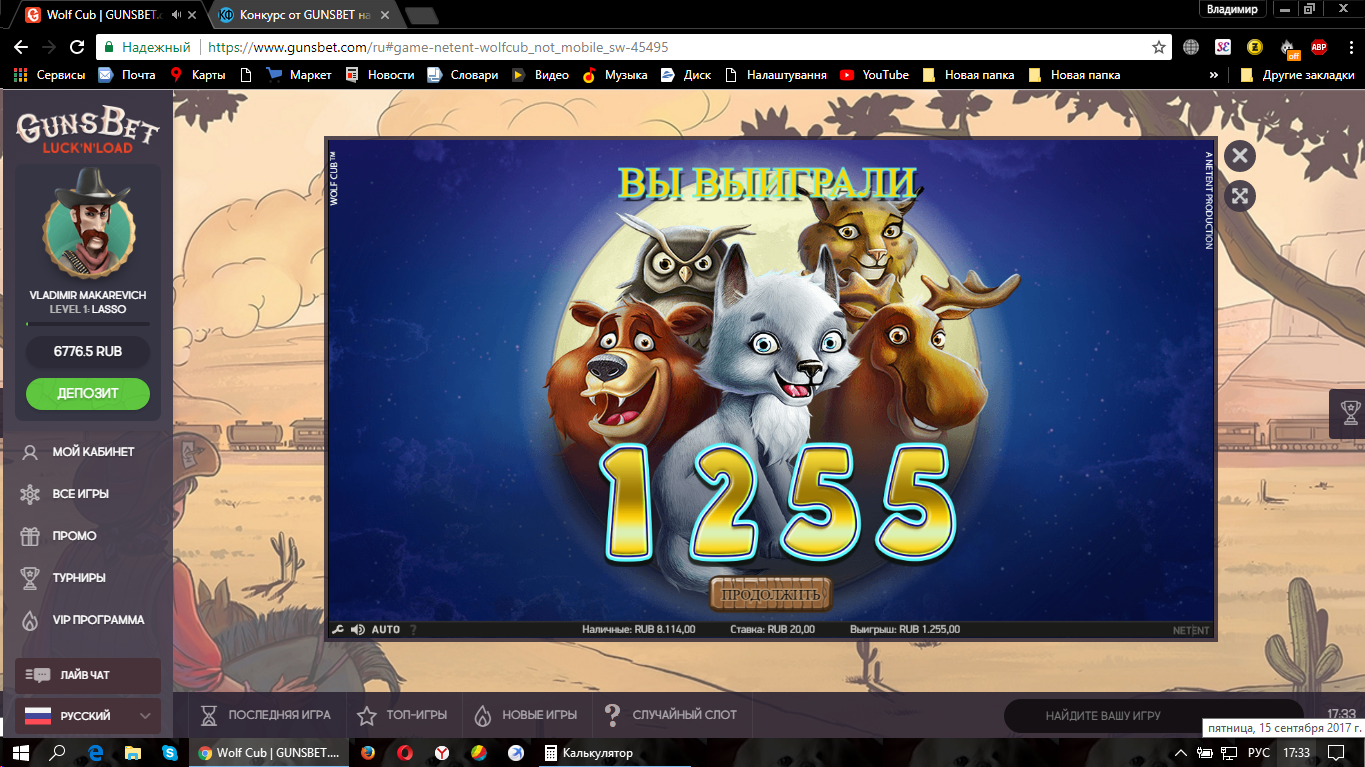Expand the РУССКИЙ language dropdown
Screen dimensions: 1365x767
pyautogui.click(x=88, y=716)
